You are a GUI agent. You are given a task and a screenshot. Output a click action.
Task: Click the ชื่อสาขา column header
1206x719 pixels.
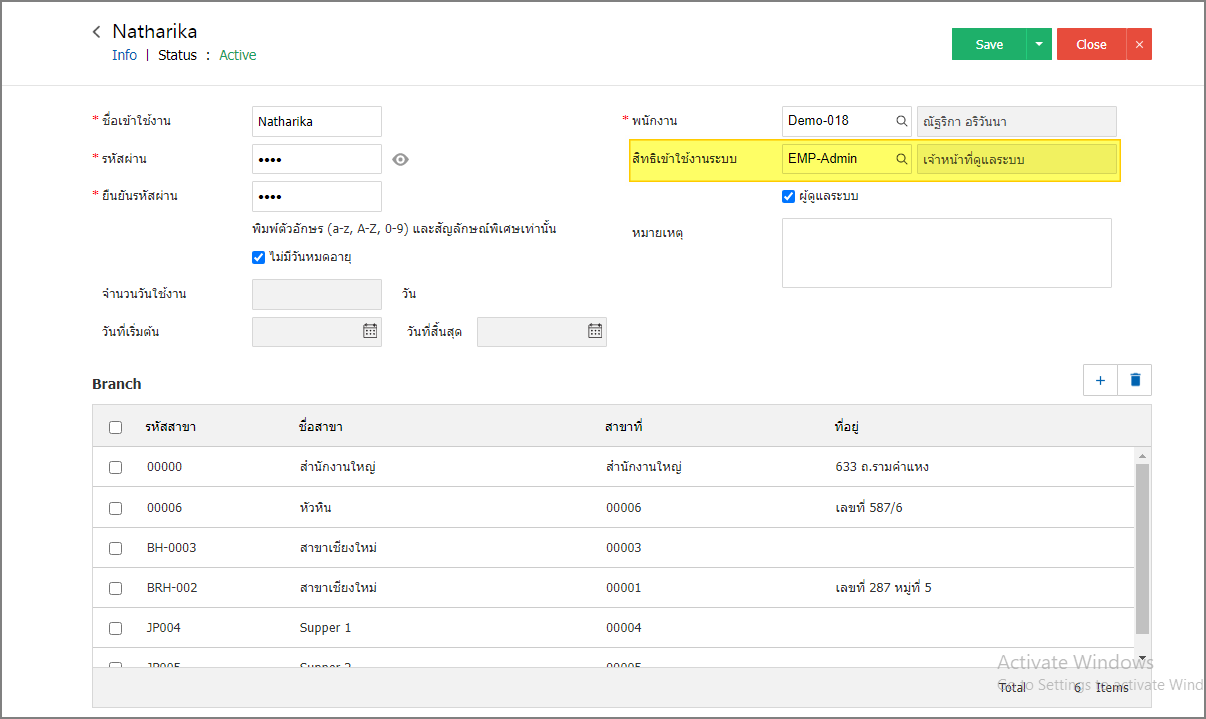tap(321, 427)
